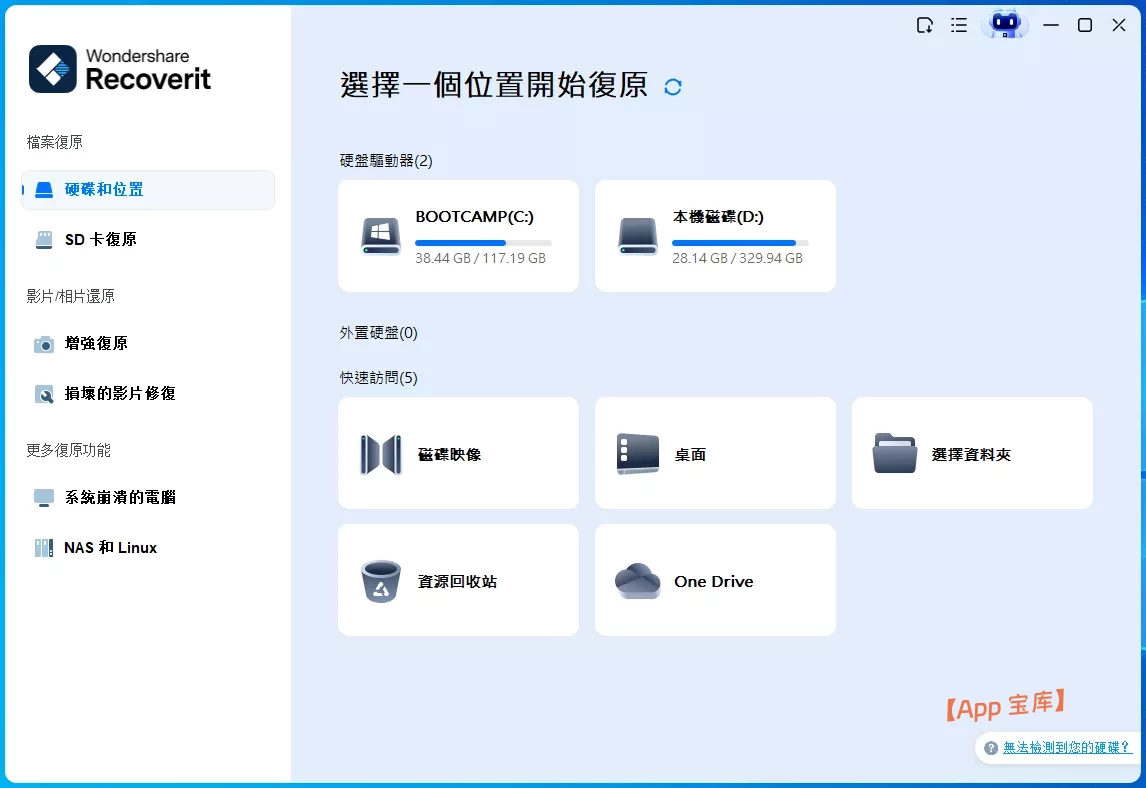This screenshot has width=1146, height=788.
Task: Select the BOOTCAMP(C:) drive
Action: pyautogui.click(x=458, y=236)
